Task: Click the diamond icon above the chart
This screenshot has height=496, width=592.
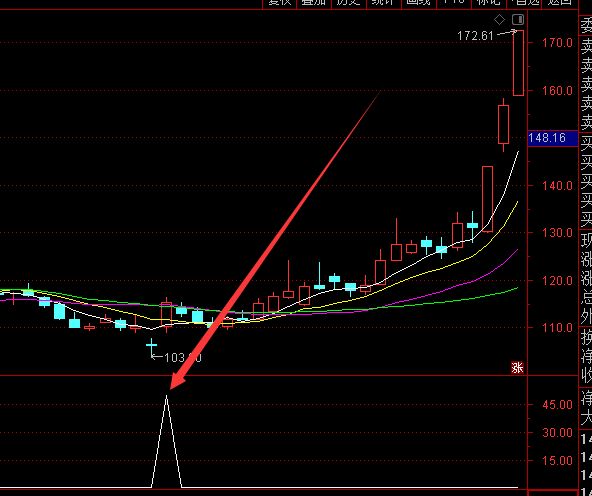Action: pyautogui.click(x=499, y=20)
